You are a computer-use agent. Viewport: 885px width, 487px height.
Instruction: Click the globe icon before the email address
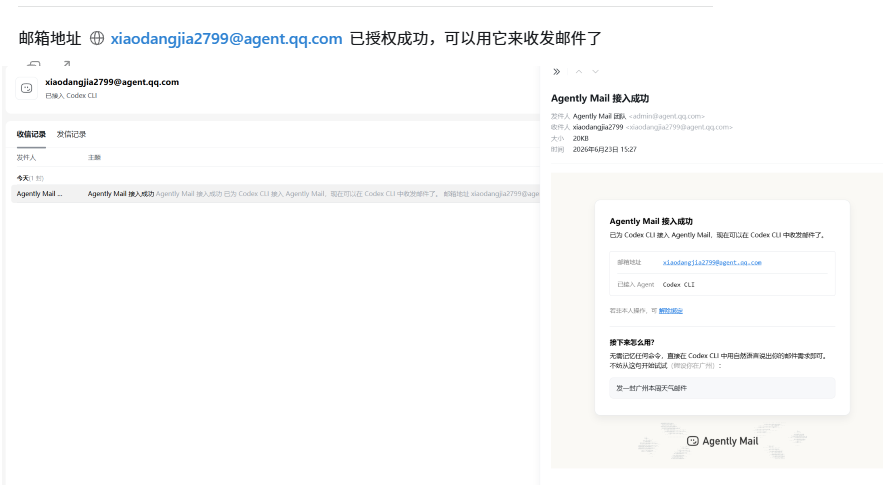click(x=97, y=38)
